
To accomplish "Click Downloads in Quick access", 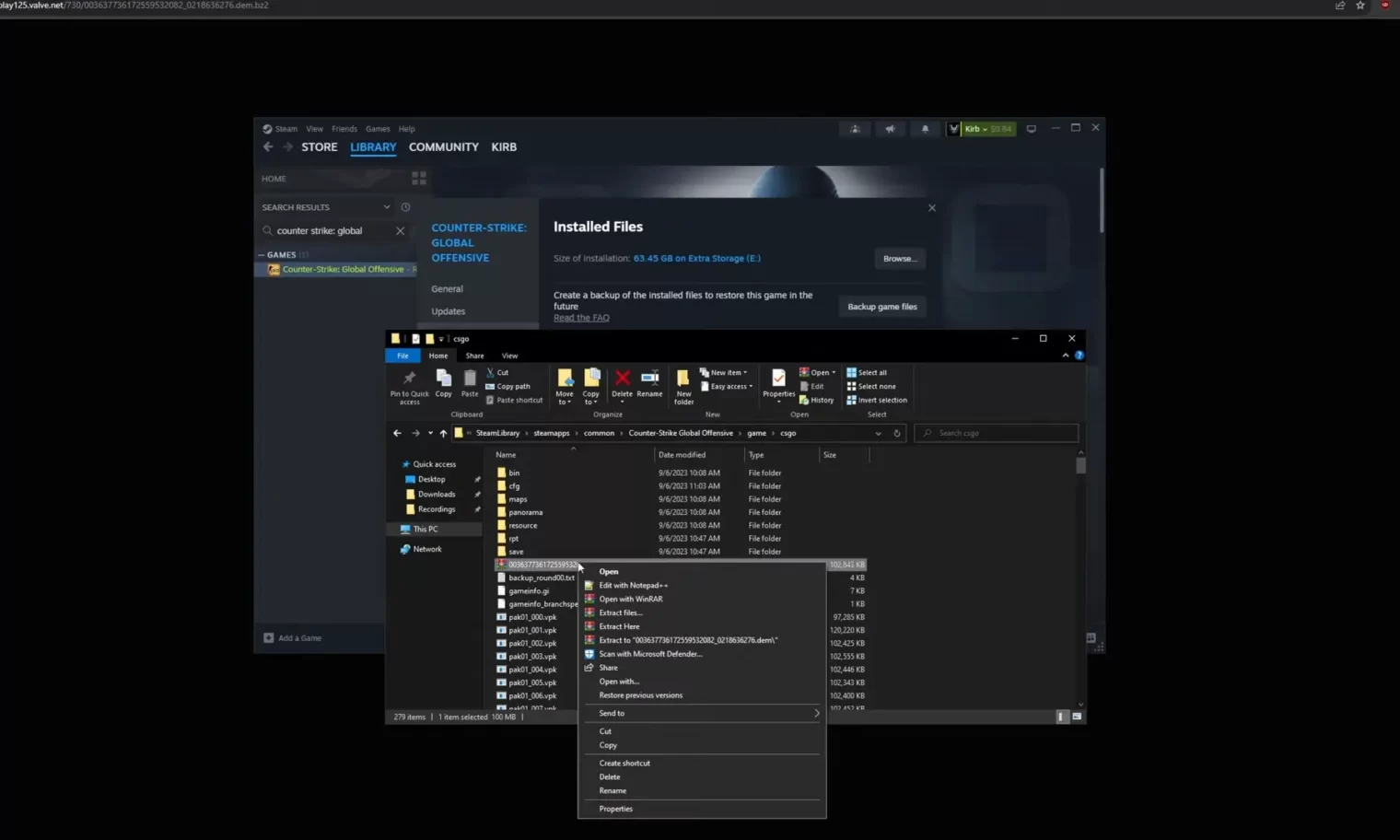I will click(437, 495).
